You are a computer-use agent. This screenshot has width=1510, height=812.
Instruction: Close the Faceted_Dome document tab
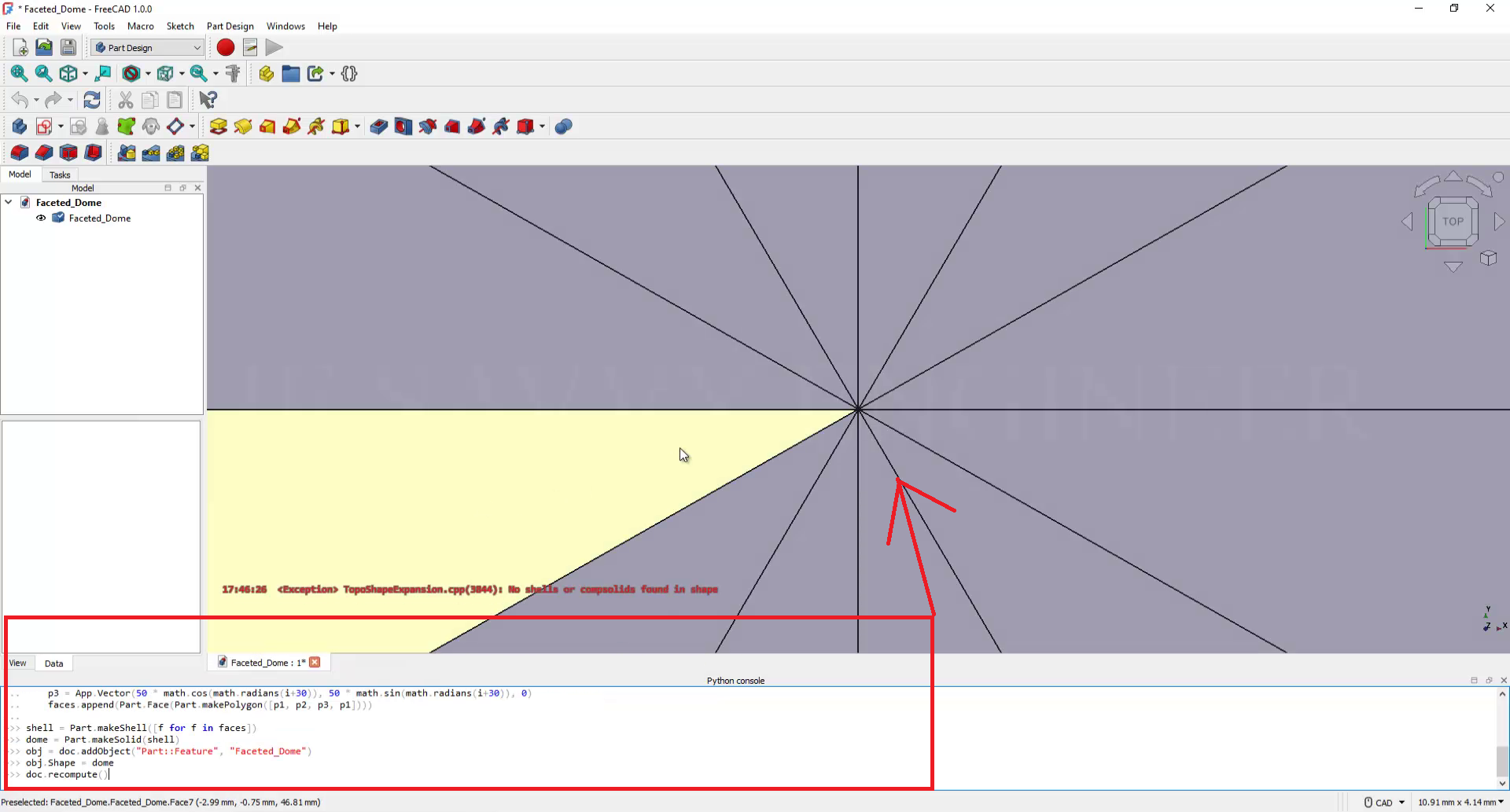click(x=315, y=663)
